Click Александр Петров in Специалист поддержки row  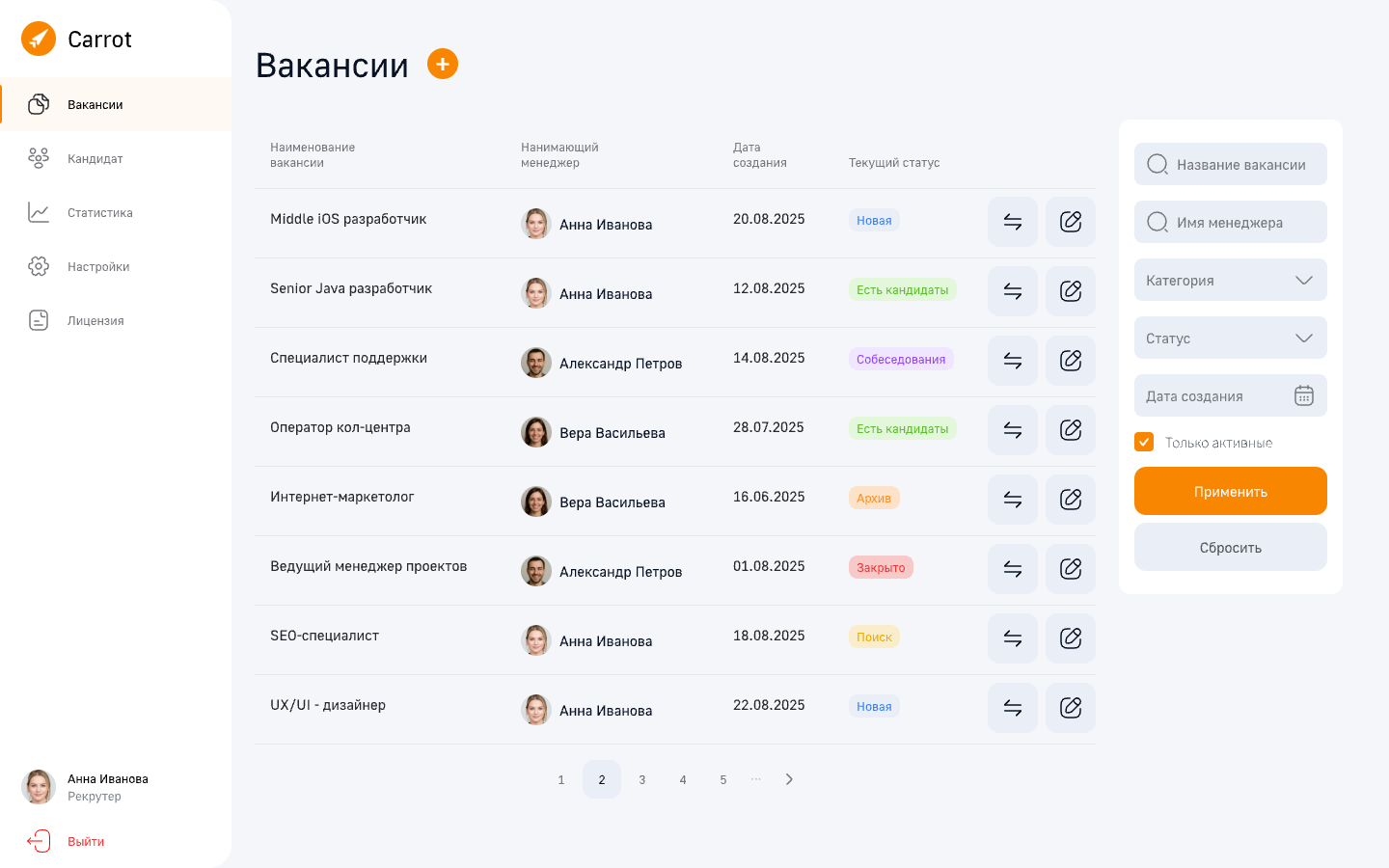point(620,364)
